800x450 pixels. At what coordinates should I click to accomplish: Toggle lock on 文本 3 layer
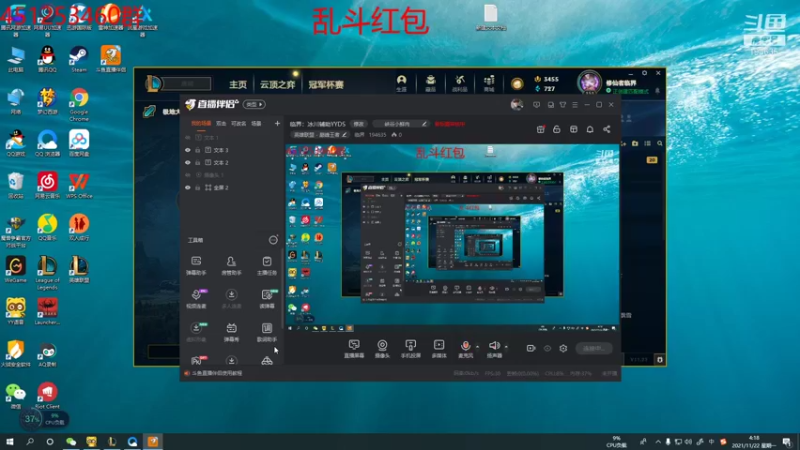(198, 151)
